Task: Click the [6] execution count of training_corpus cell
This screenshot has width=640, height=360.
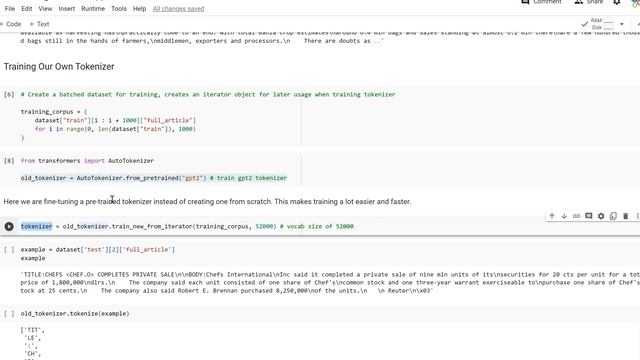Action: (9, 94)
